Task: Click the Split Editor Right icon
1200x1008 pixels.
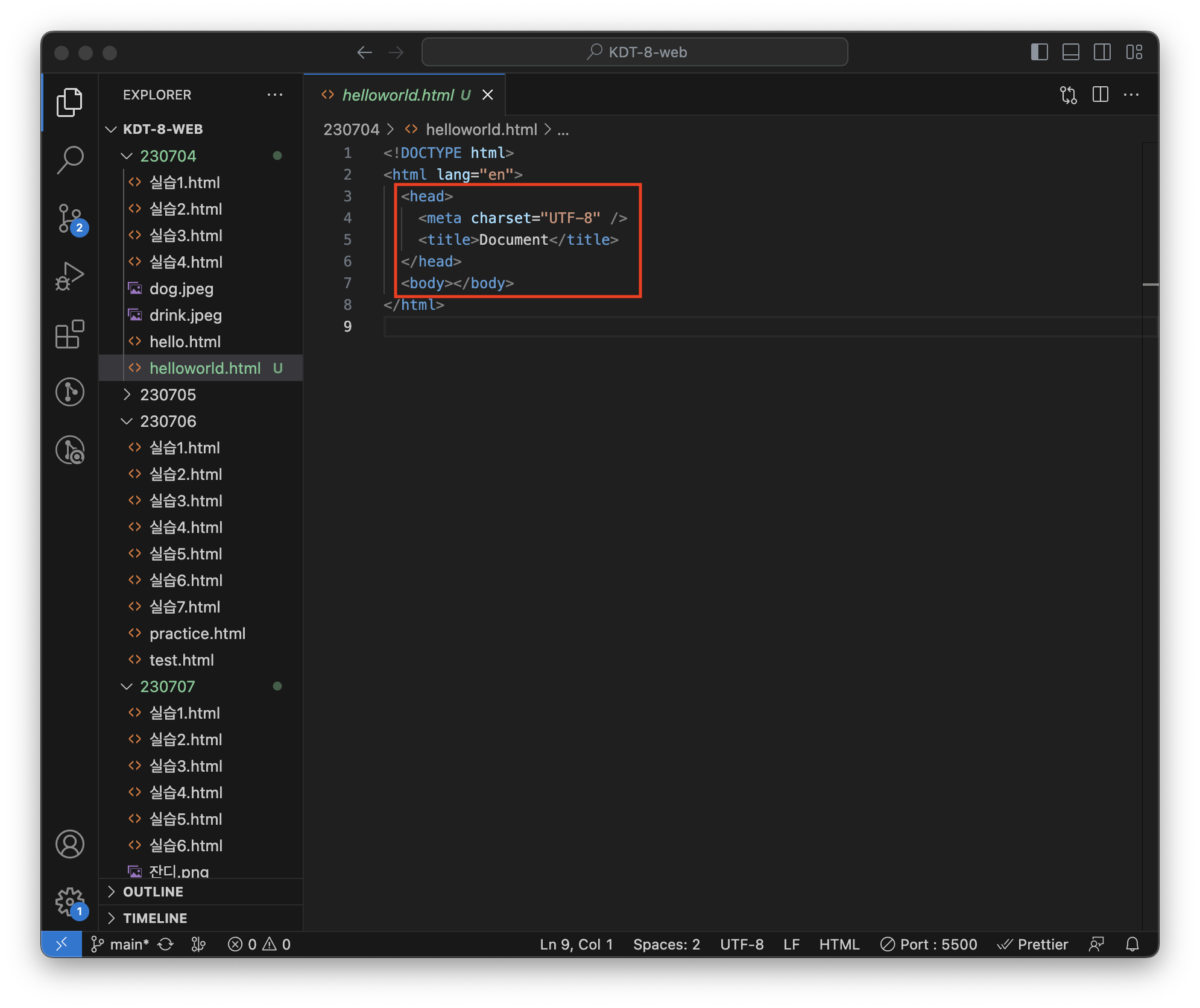Action: coord(1100,95)
